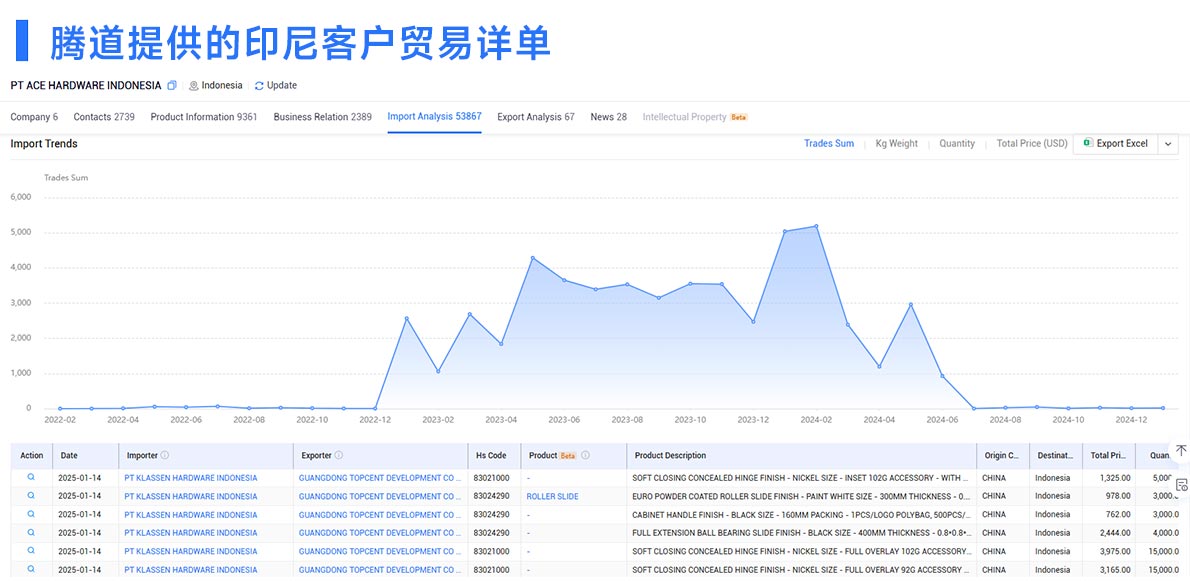Screen dimensions: 1190x582
Task: Click the Indonesia location label
Action: click(x=222, y=86)
